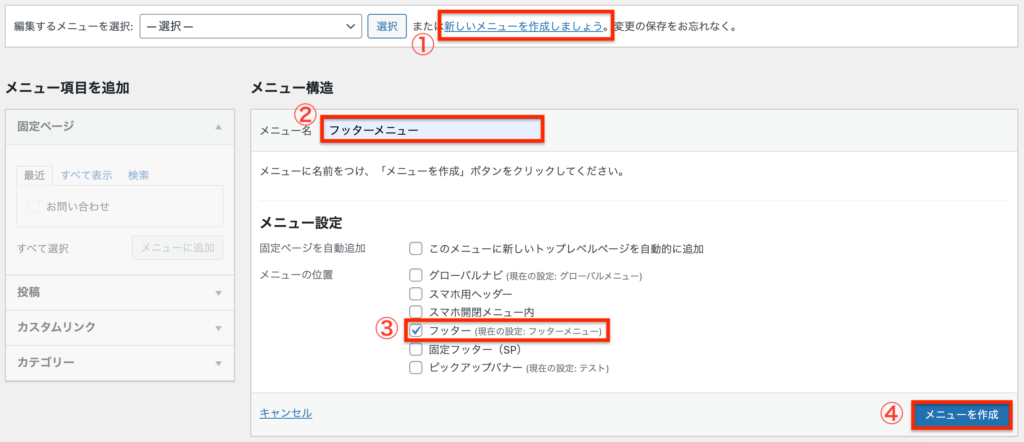
Task: Check the お問い合わせ page checkbox
Action: (x=34, y=207)
